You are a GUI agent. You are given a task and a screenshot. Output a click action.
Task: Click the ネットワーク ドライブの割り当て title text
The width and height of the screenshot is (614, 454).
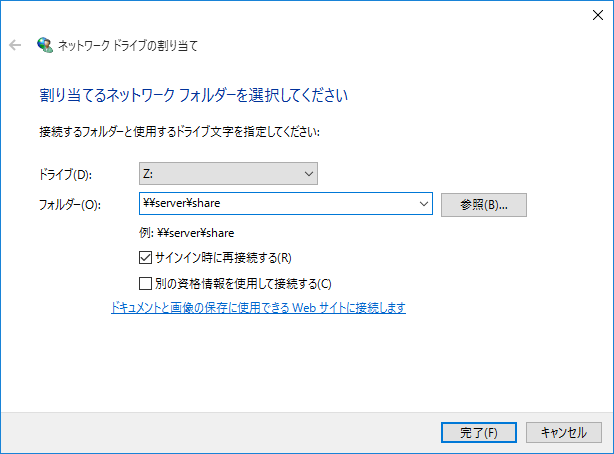pyautogui.click(x=128, y=45)
